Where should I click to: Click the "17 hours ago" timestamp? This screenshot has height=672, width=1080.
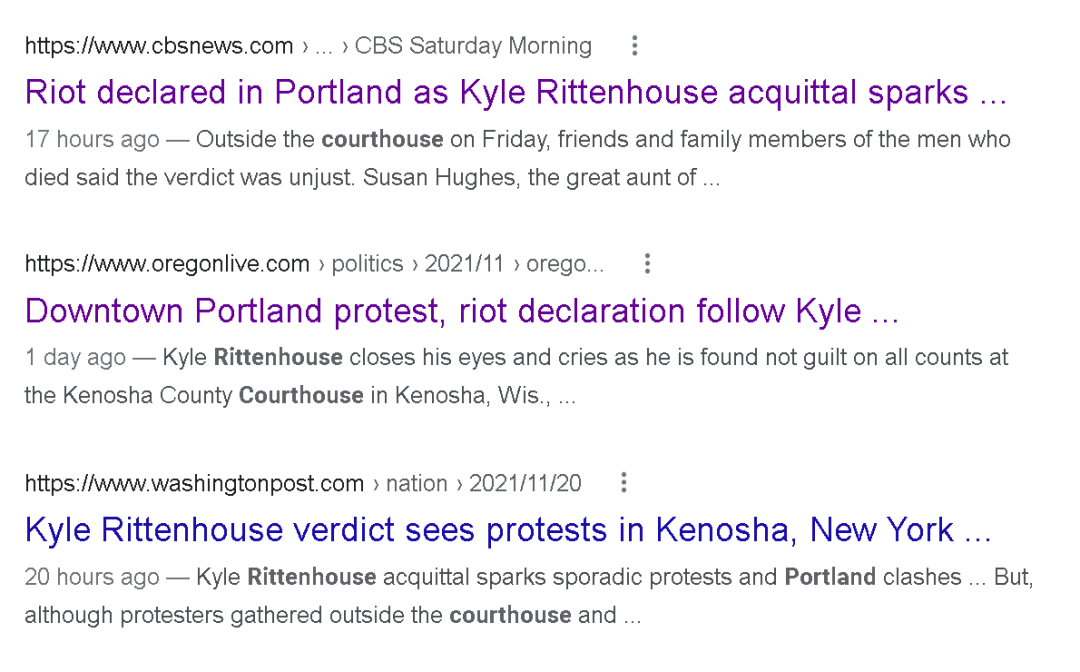click(92, 140)
